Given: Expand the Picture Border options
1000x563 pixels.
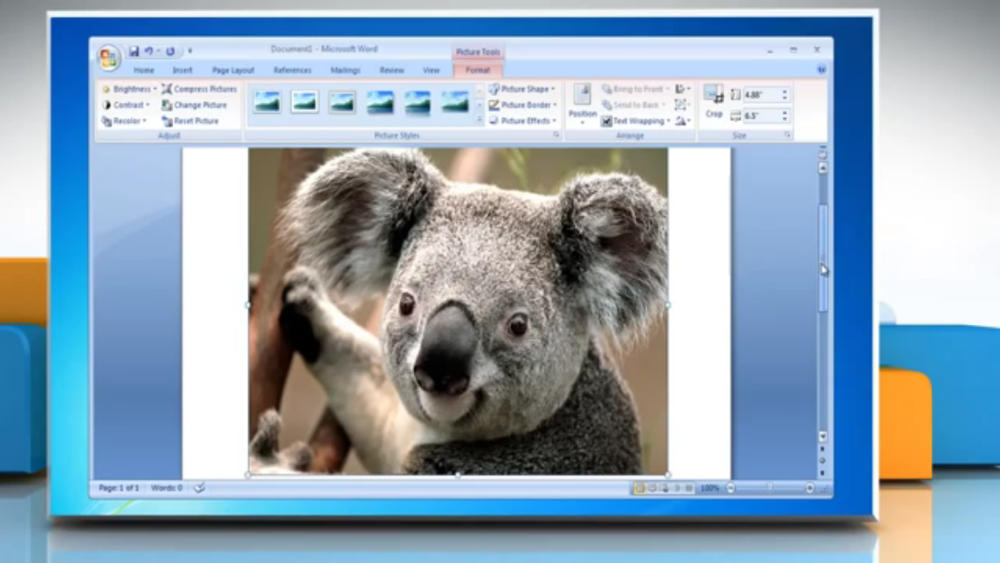Looking at the screenshot, I should click(x=523, y=105).
